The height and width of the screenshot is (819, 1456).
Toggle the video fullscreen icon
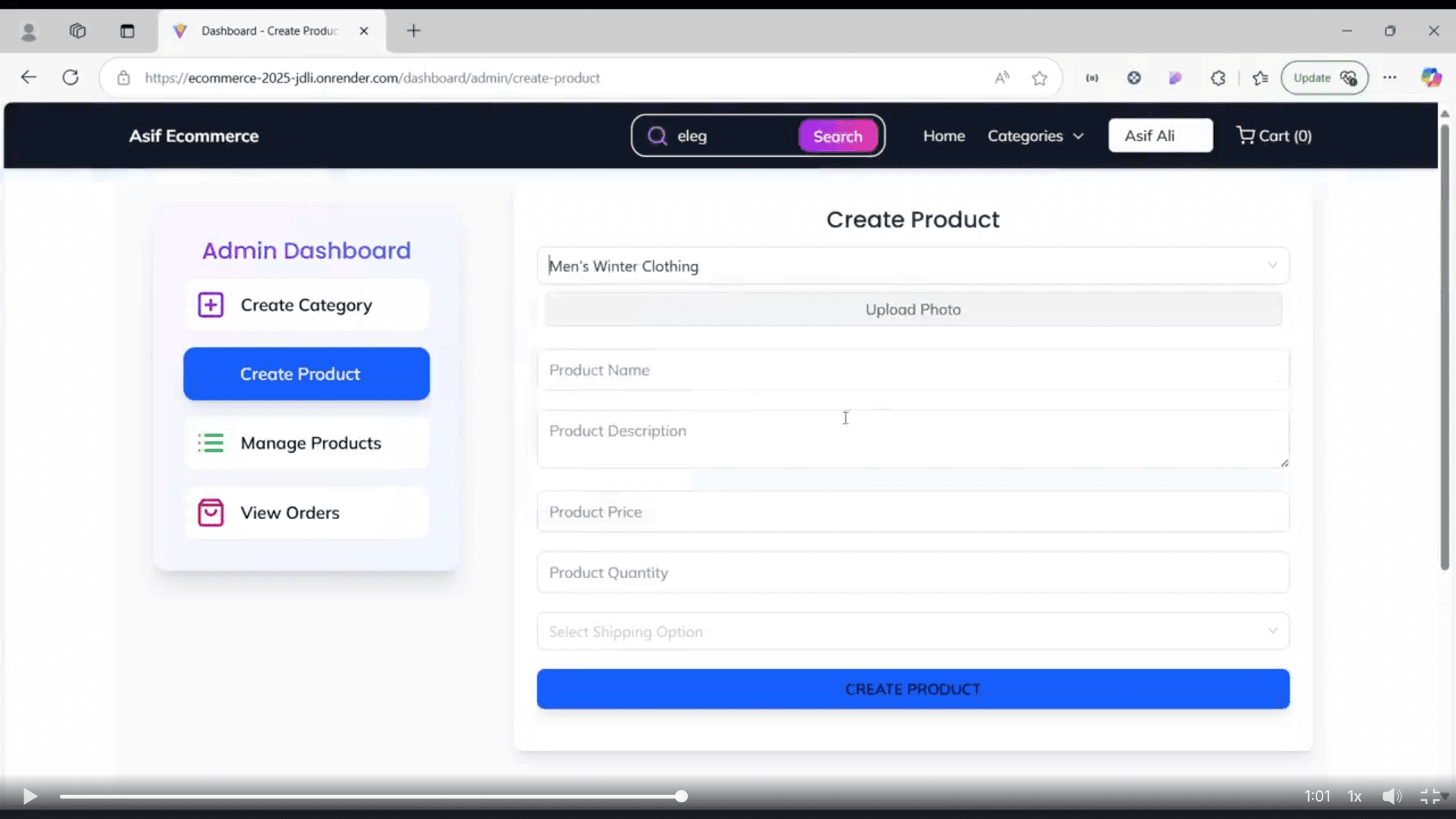point(1430,796)
